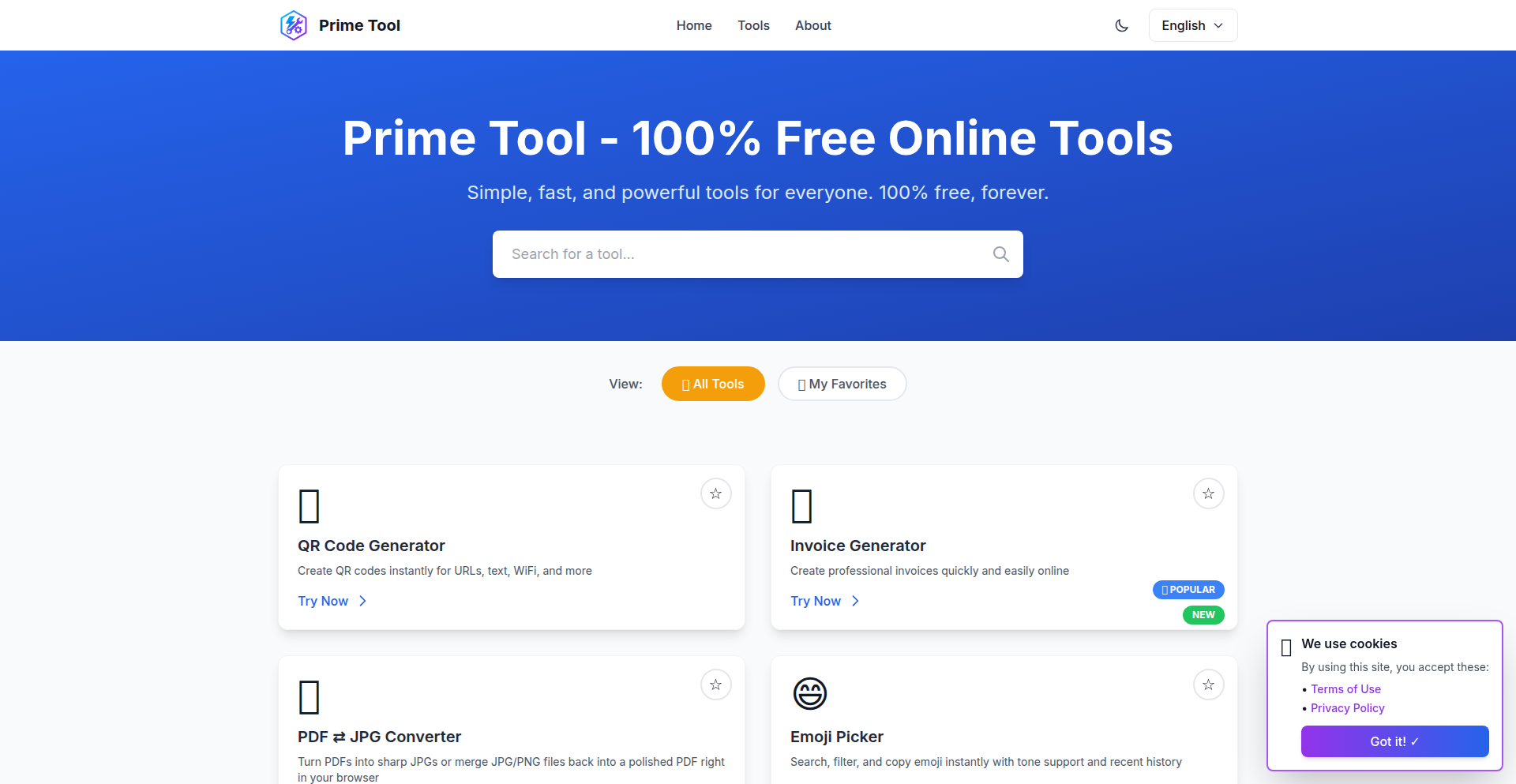
Task: Select the All Tools view filter
Action: tap(712, 384)
